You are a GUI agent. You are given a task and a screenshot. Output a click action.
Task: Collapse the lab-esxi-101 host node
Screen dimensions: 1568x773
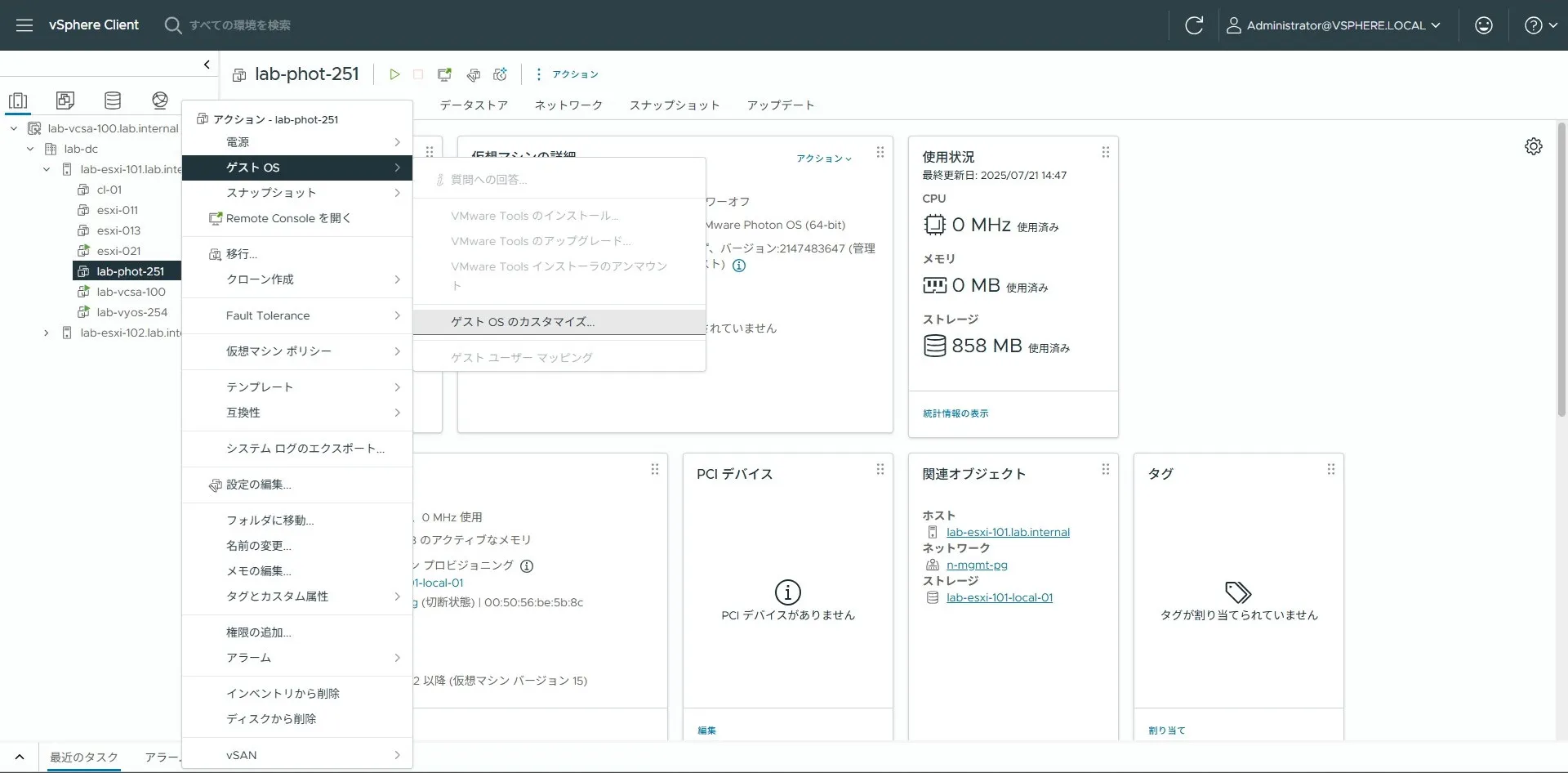(x=47, y=169)
